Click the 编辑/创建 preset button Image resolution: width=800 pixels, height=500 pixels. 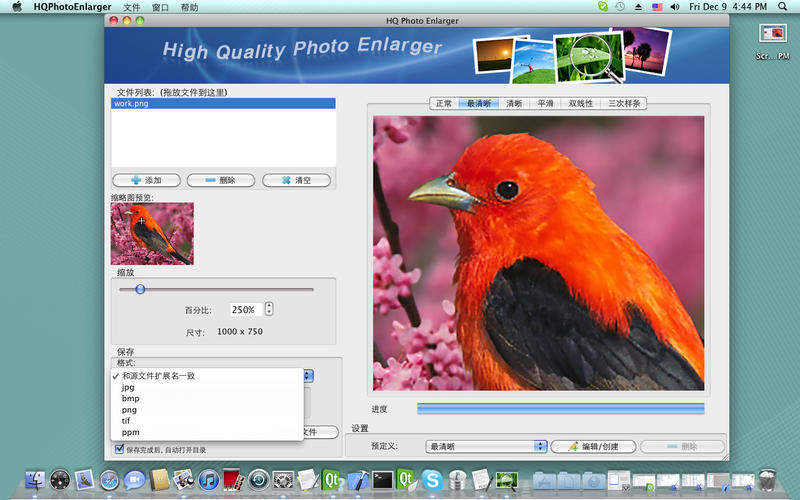(x=593, y=446)
